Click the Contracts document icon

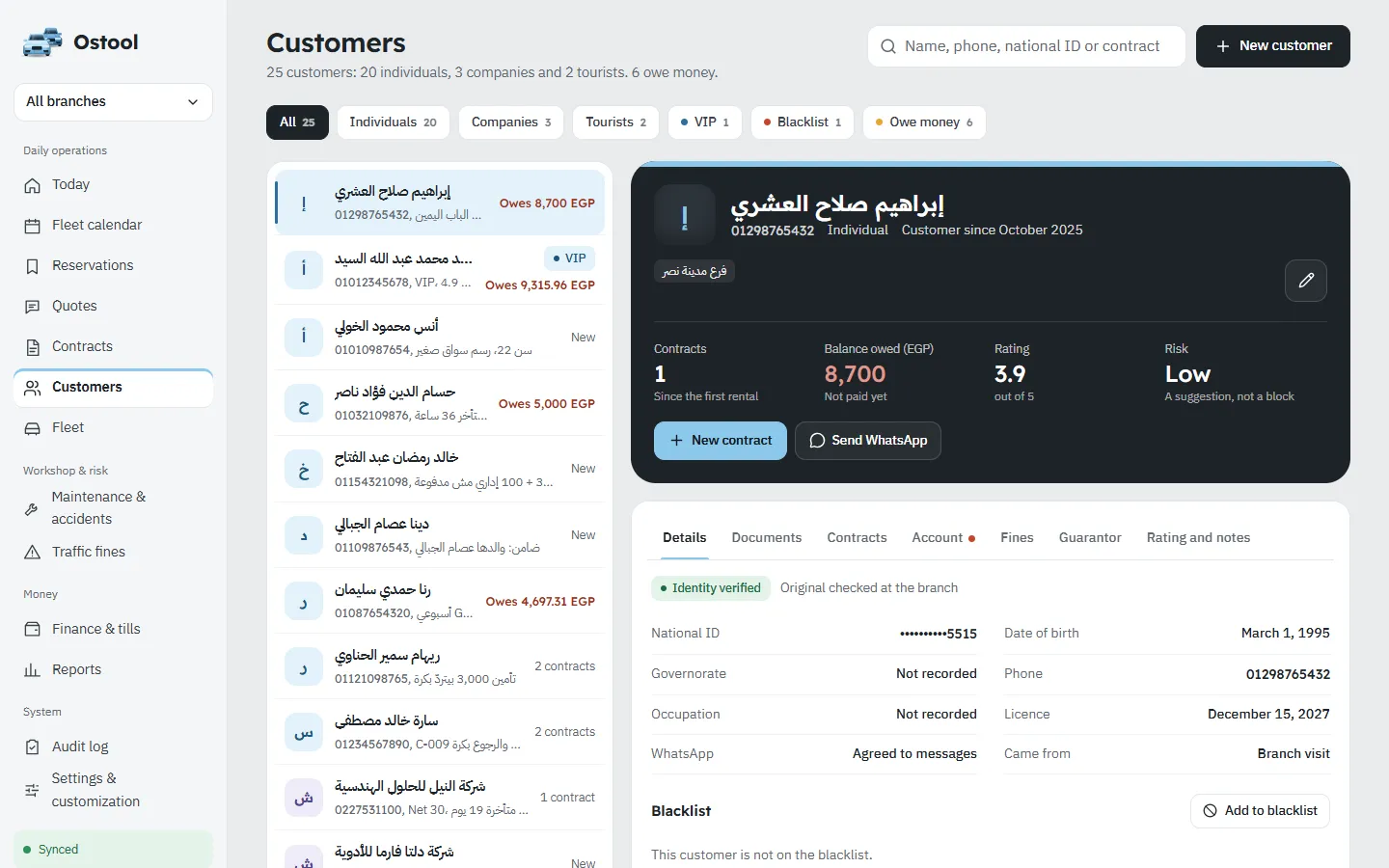pyautogui.click(x=33, y=347)
